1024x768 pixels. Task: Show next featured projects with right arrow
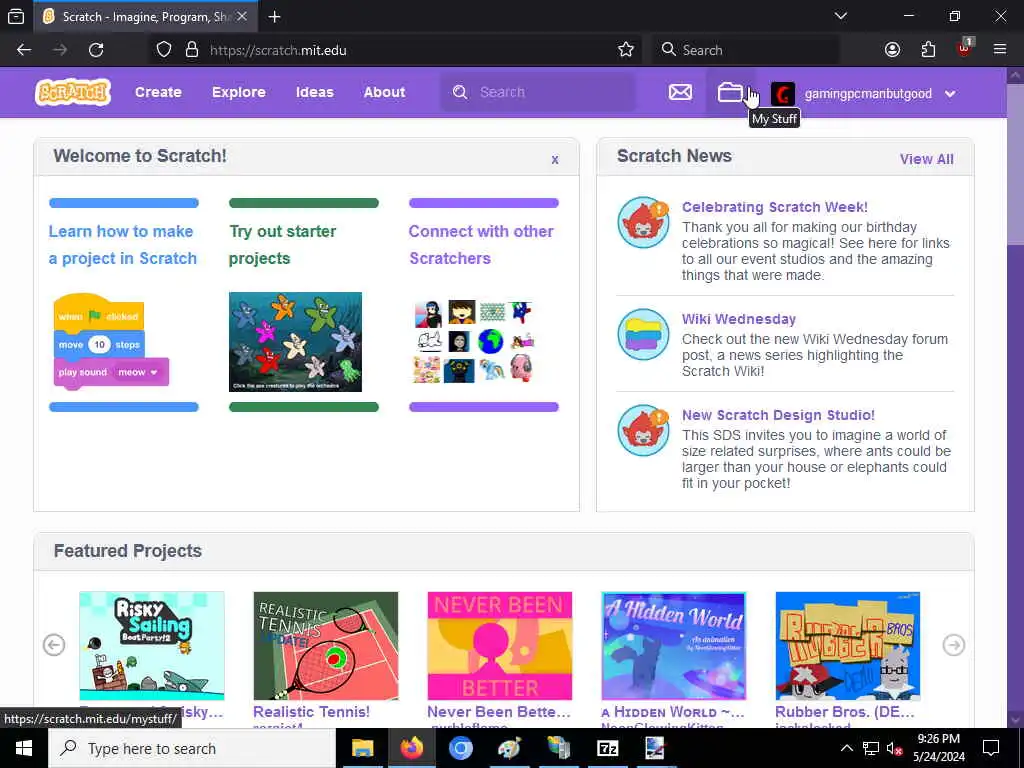point(953,645)
